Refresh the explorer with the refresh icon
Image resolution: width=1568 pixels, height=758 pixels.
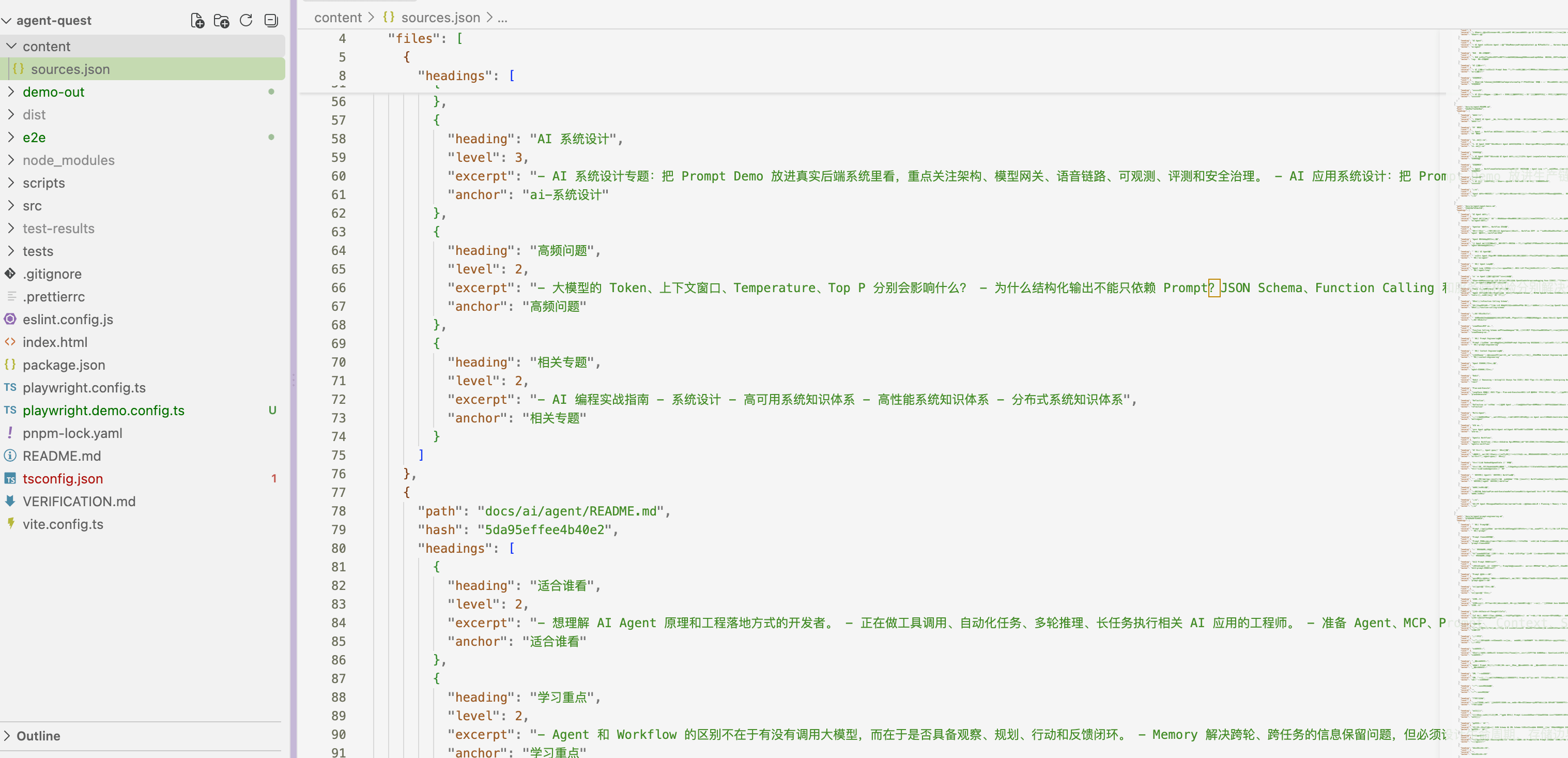[246, 21]
